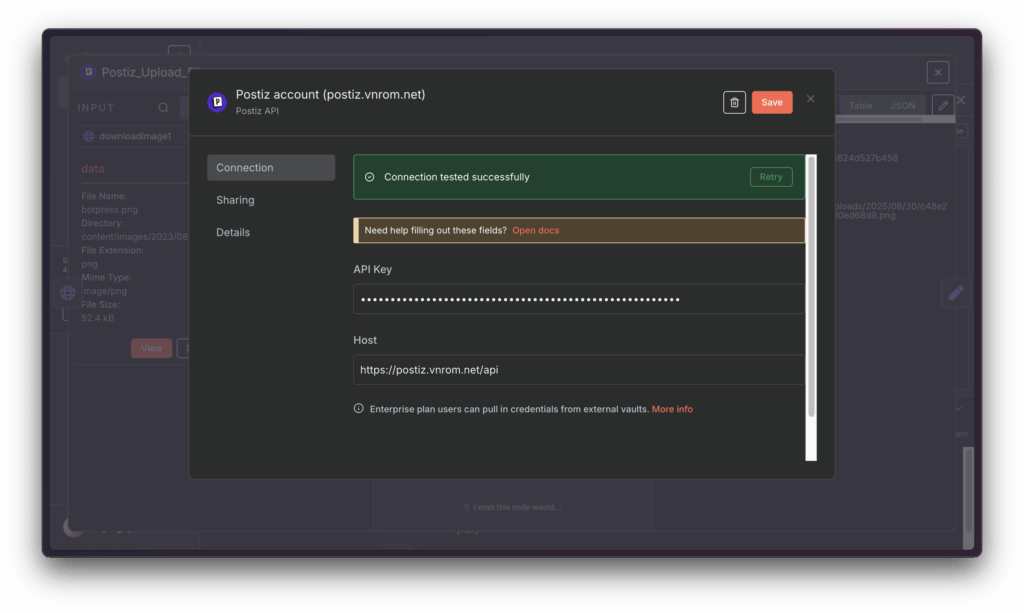Viewport: 1024px width, 613px height.
Task: Close background node panel with top X
Action: click(938, 72)
